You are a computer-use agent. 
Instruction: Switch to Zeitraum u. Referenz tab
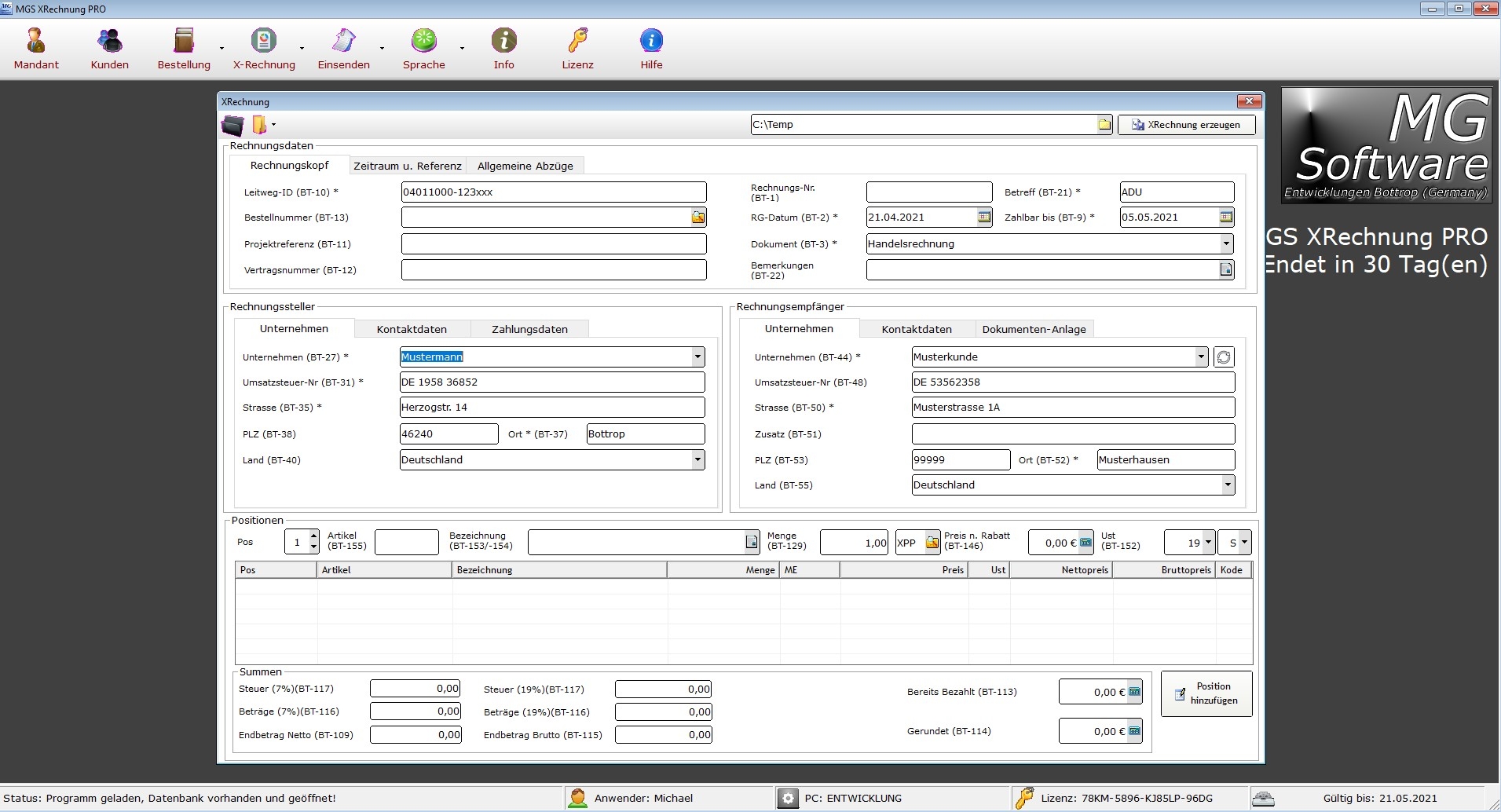click(407, 166)
